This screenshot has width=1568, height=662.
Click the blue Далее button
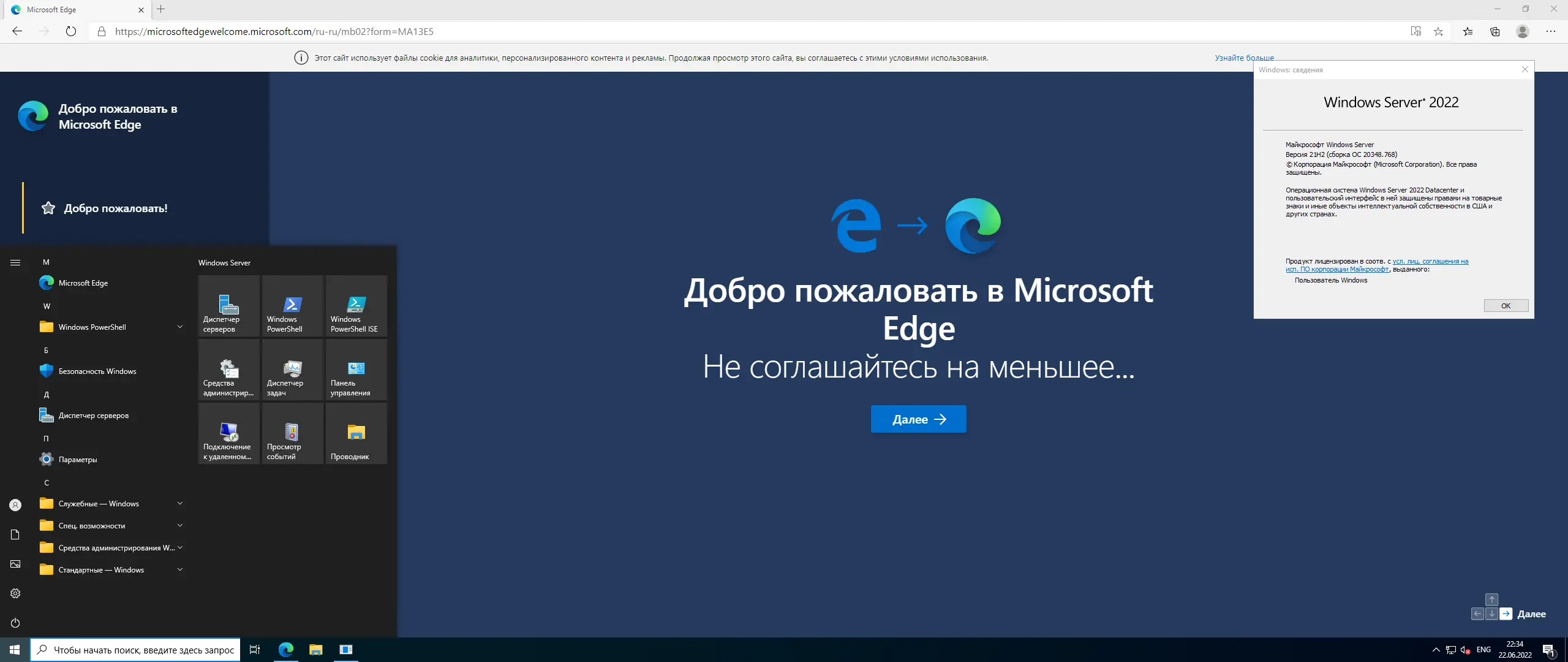918,419
